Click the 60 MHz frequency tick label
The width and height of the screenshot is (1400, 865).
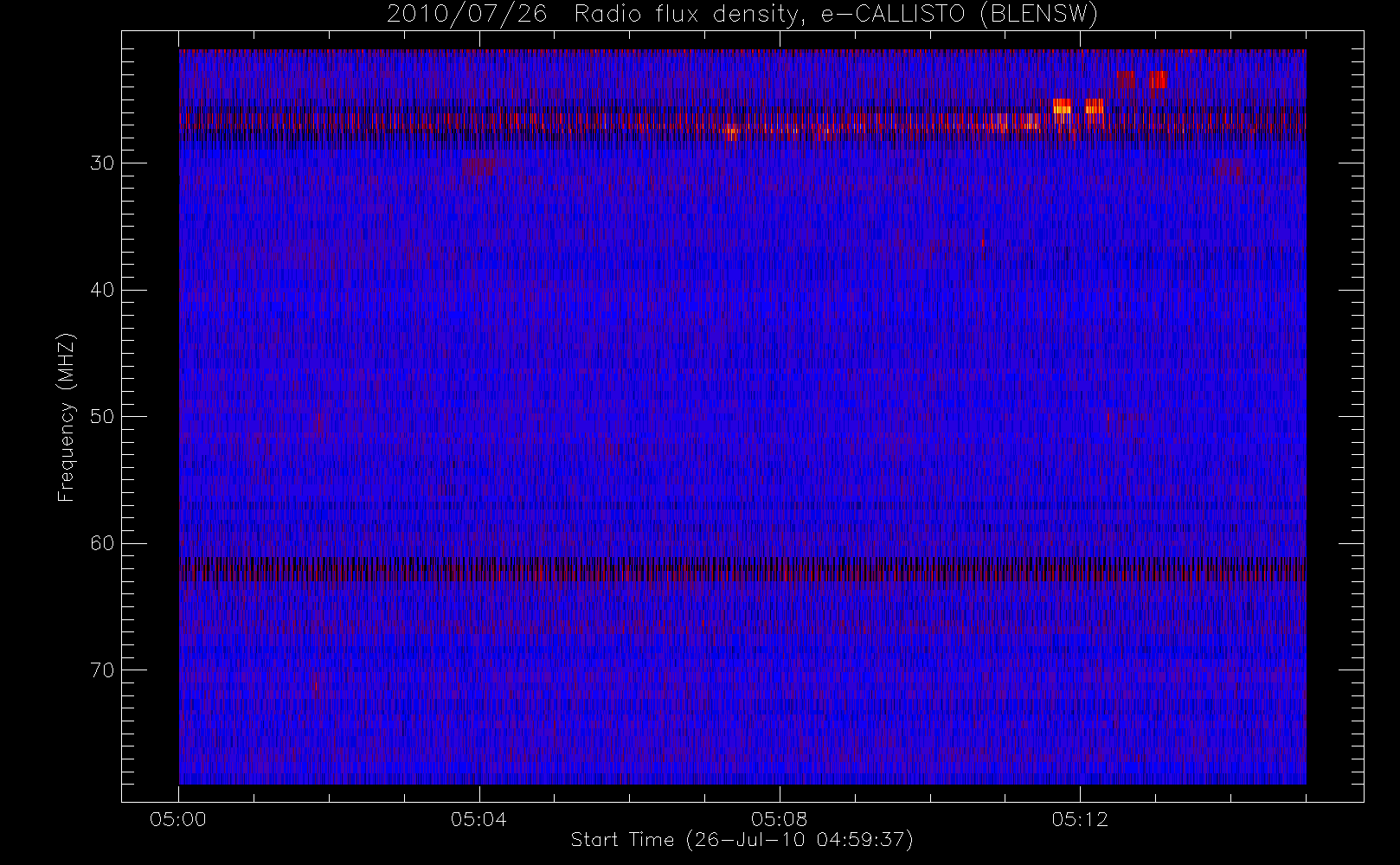point(102,543)
